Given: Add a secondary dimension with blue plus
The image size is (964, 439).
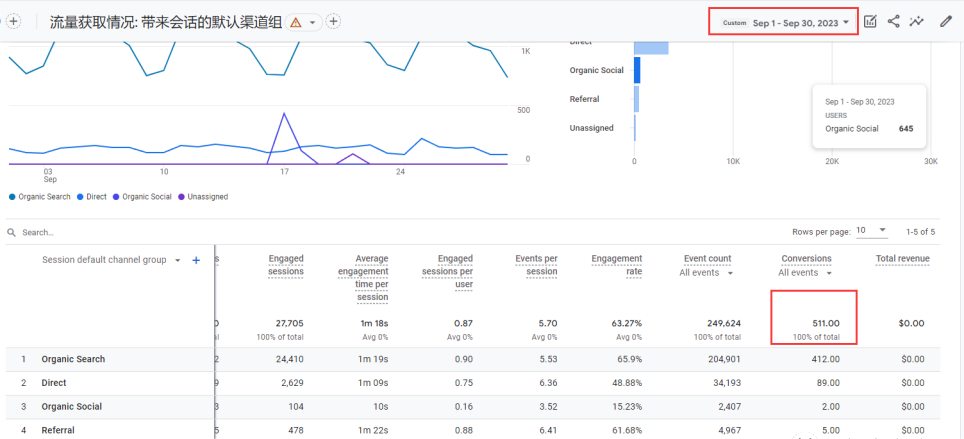Looking at the screenshot, I should pyautogui.click(x=196, y=260).
